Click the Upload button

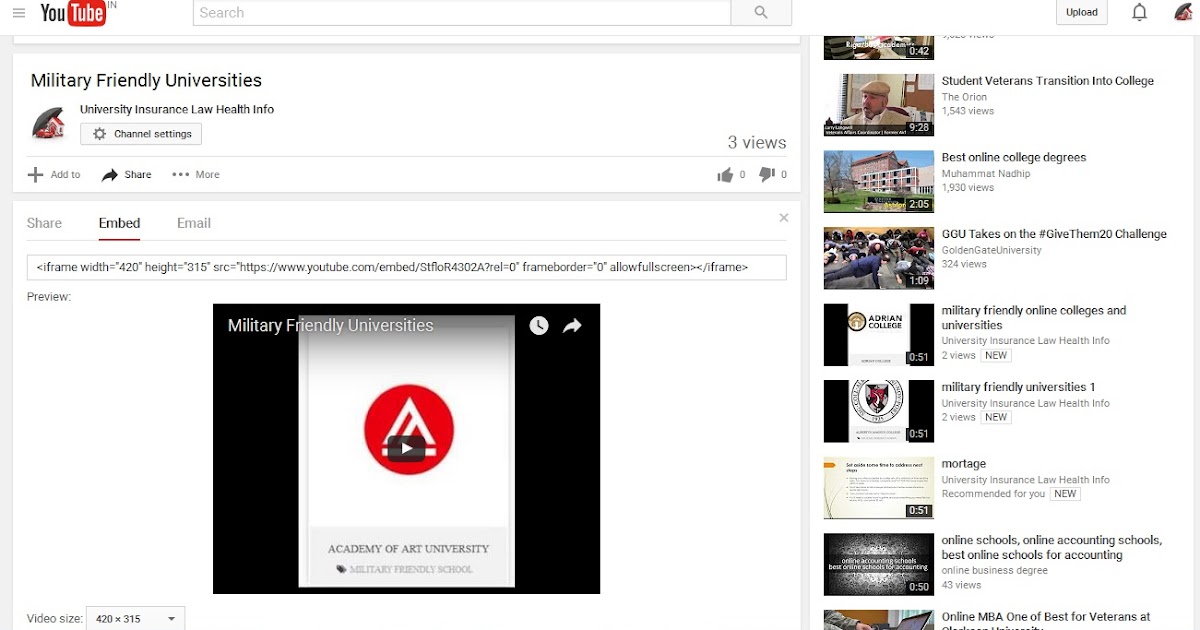tap(1081, 12)
